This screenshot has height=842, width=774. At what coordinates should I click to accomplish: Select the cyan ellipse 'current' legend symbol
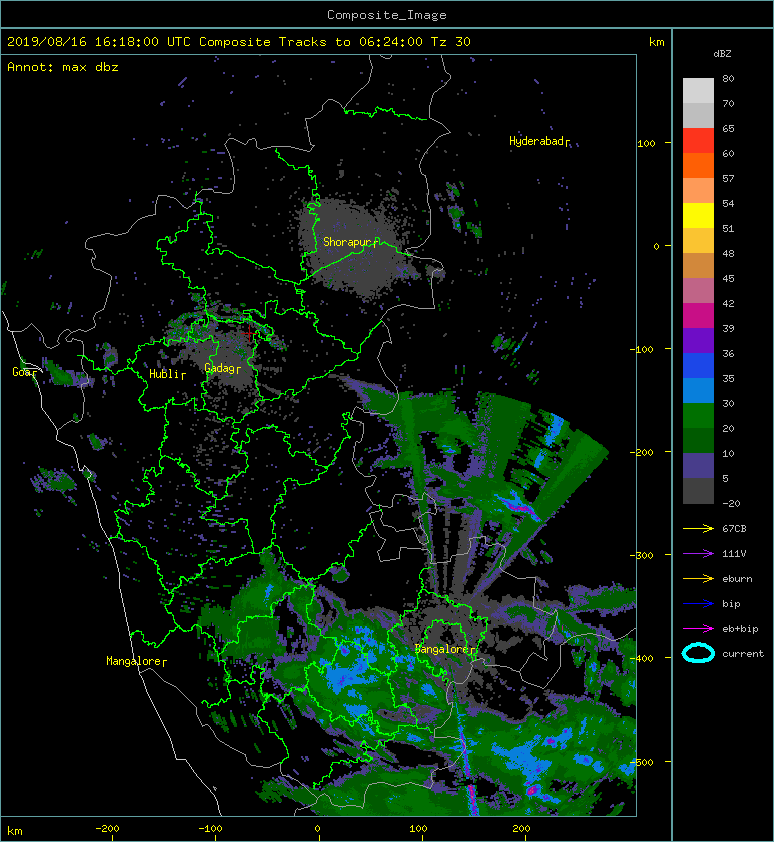coord(698,653)
